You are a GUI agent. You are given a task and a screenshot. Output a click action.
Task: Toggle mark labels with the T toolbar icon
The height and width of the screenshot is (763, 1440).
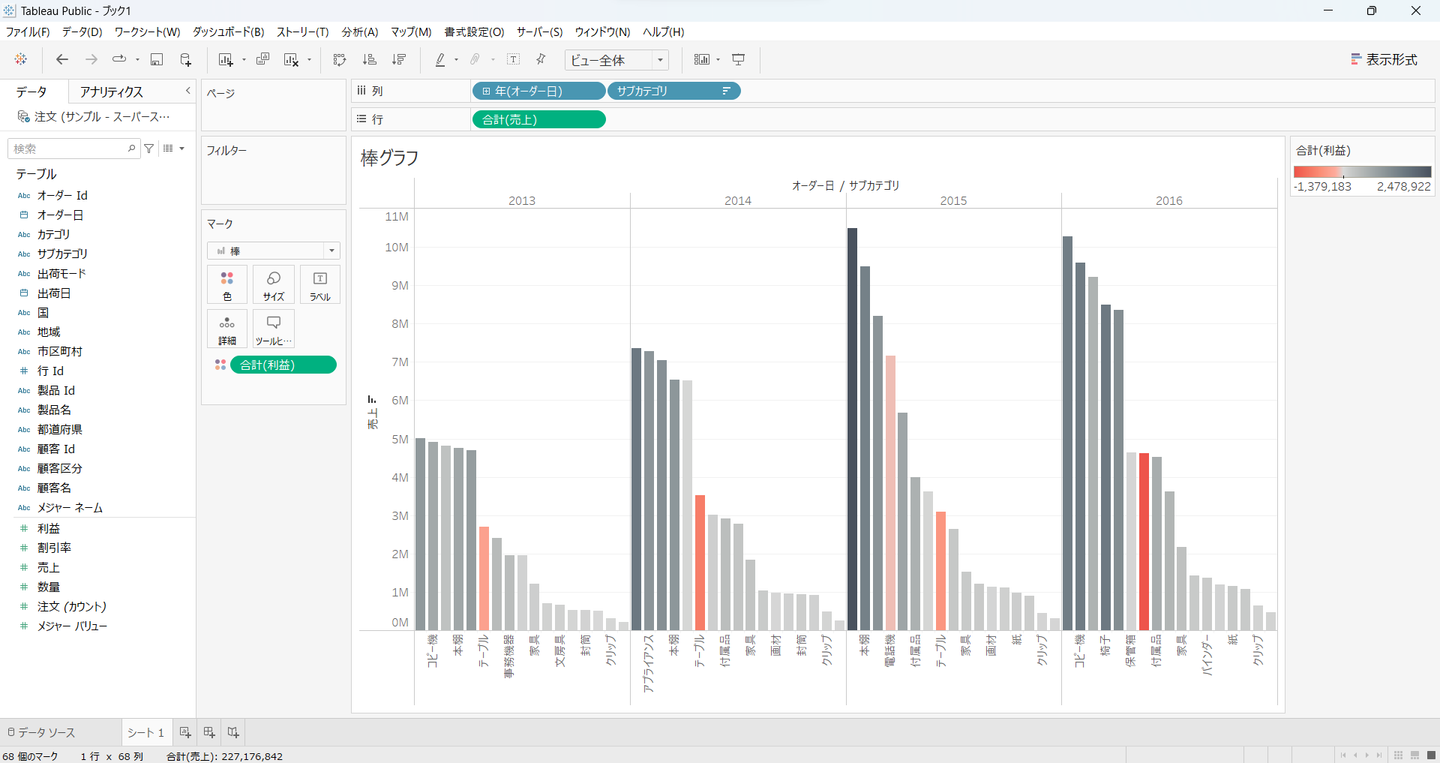point(513,60)
